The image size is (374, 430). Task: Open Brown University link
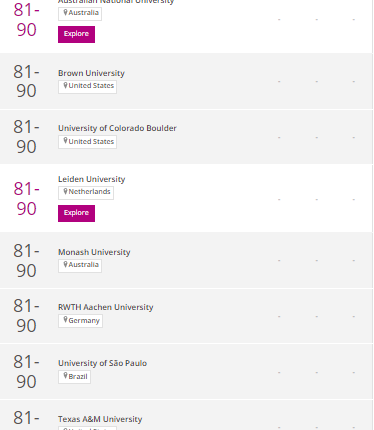point(91,73)
